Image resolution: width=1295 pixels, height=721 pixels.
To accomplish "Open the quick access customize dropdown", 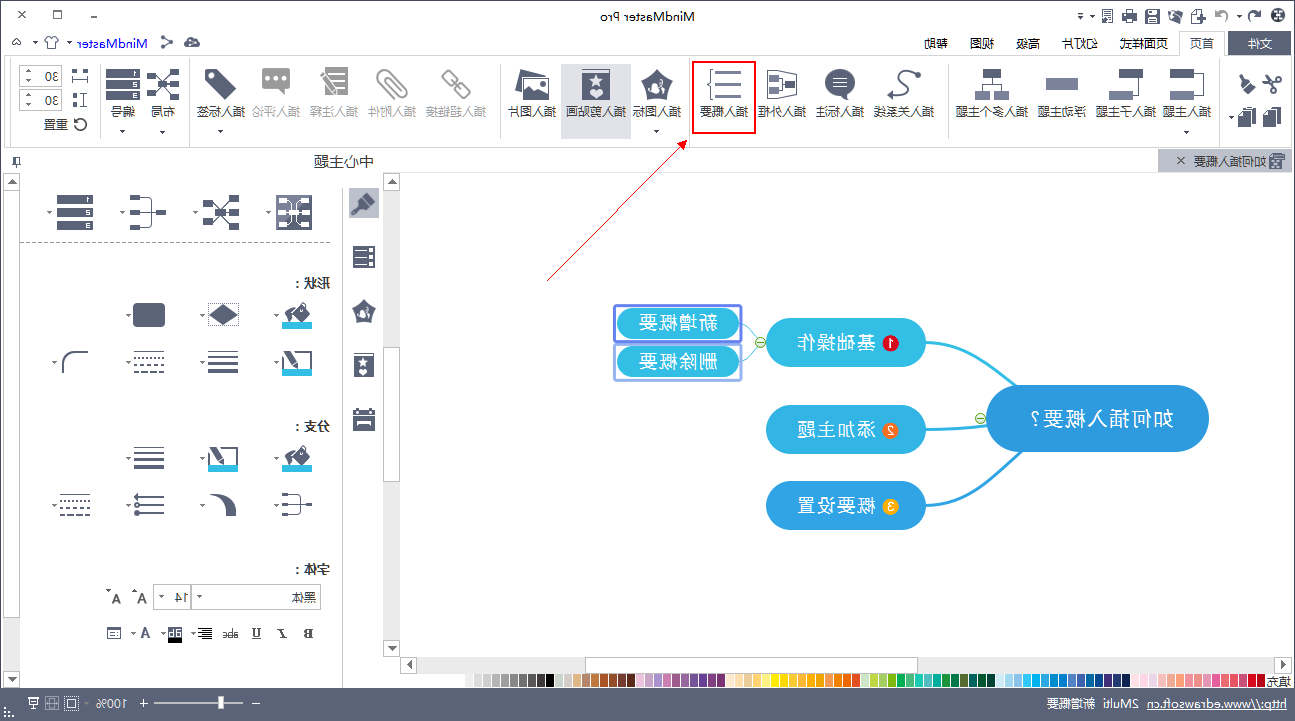I will pos(1081,15).
